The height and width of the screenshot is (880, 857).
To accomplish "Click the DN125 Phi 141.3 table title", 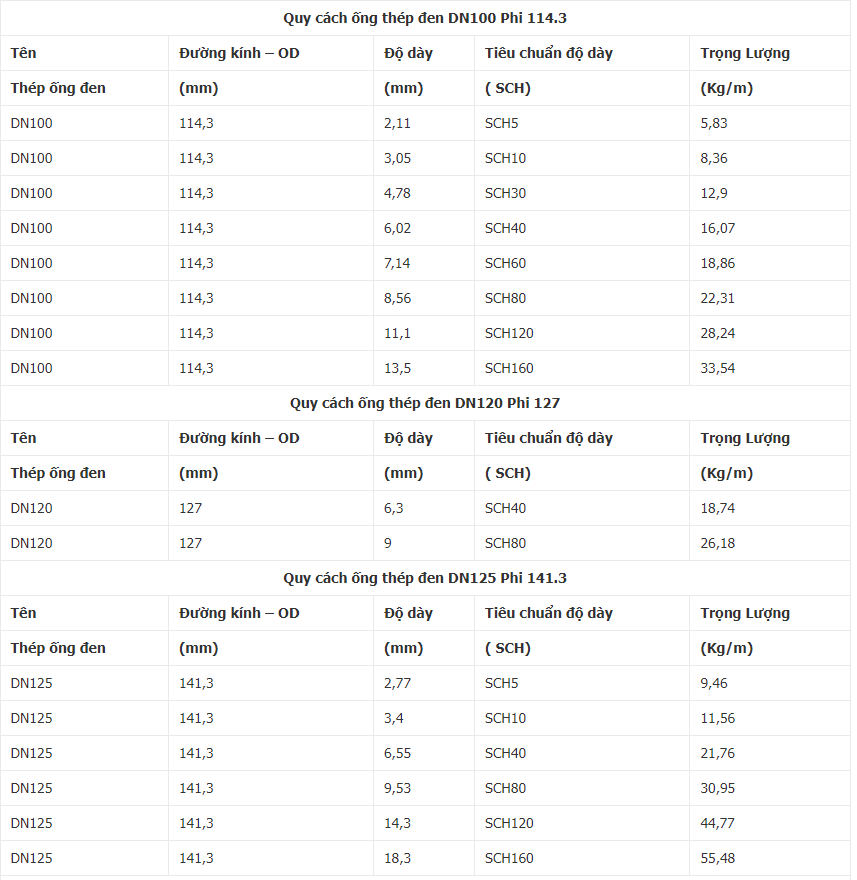I will click(x=425, y=578).
